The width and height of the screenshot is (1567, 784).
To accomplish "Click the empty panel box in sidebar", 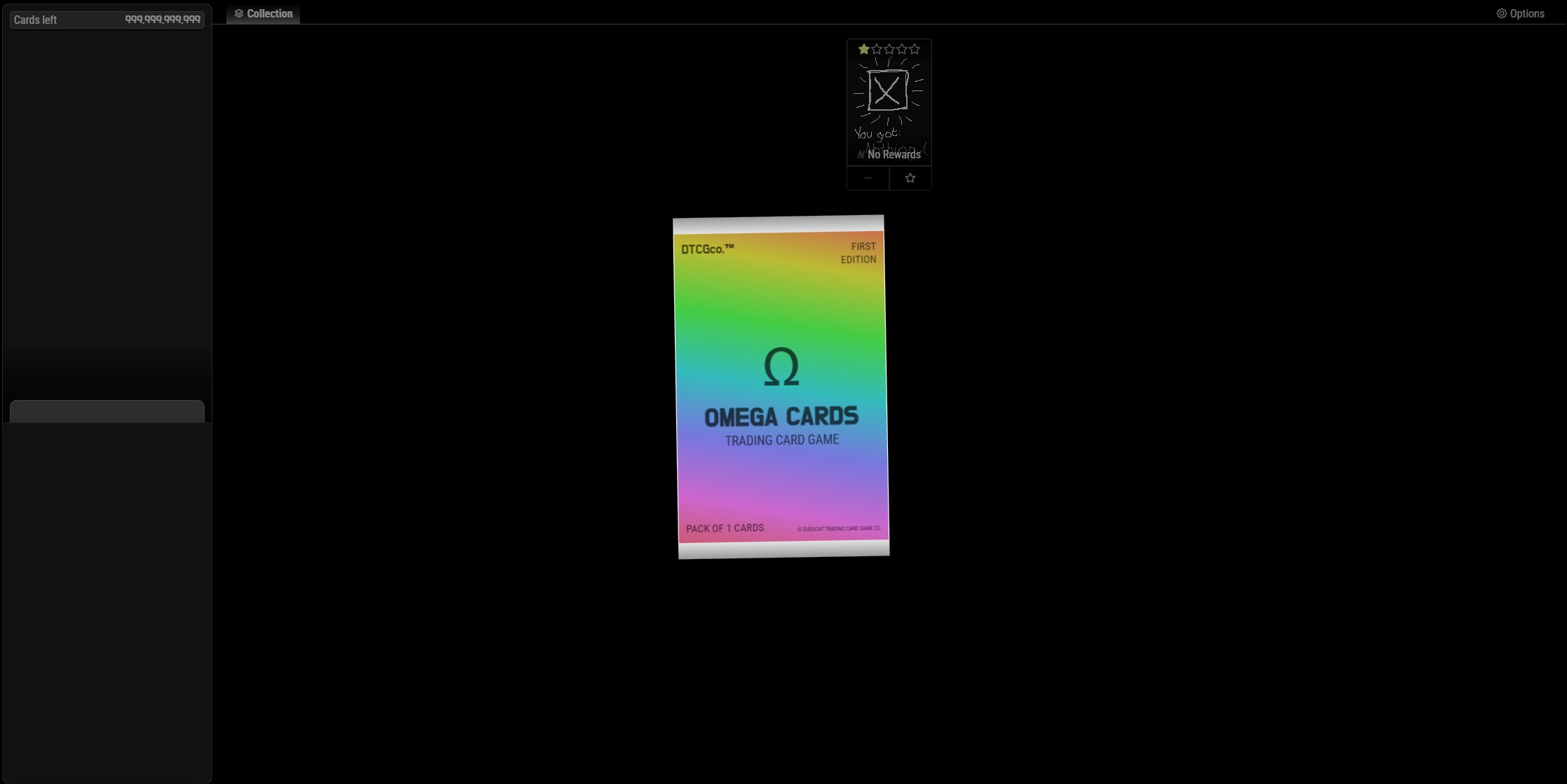I will point(107,411).
